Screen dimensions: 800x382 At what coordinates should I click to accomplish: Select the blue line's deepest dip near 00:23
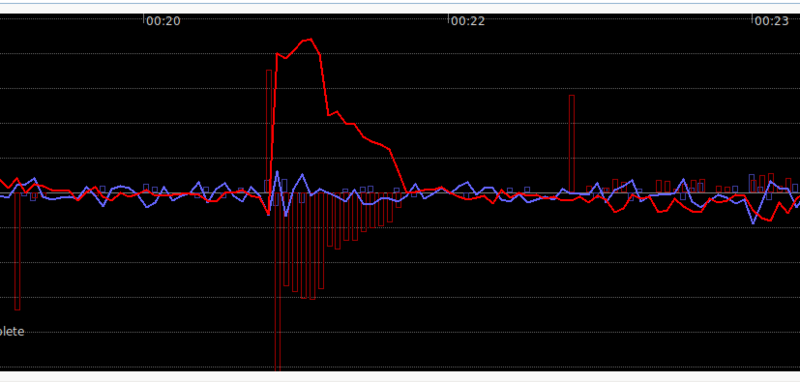click(x=753, y=223)
